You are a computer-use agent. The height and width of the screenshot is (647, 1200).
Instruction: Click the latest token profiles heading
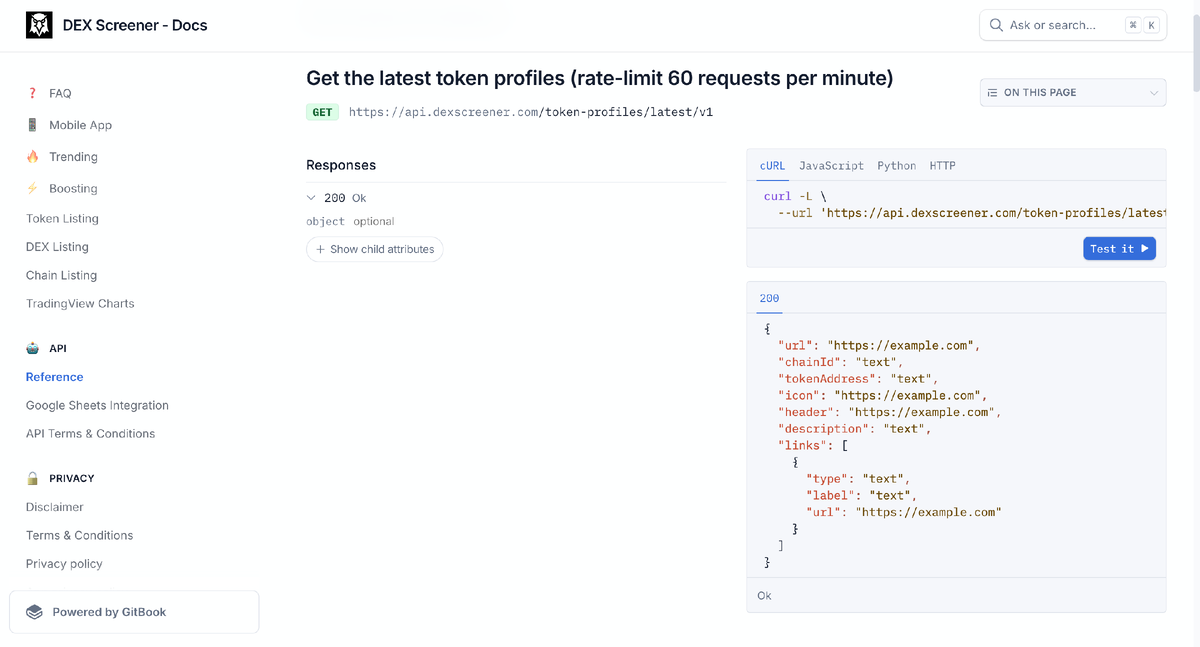(599, 78)
